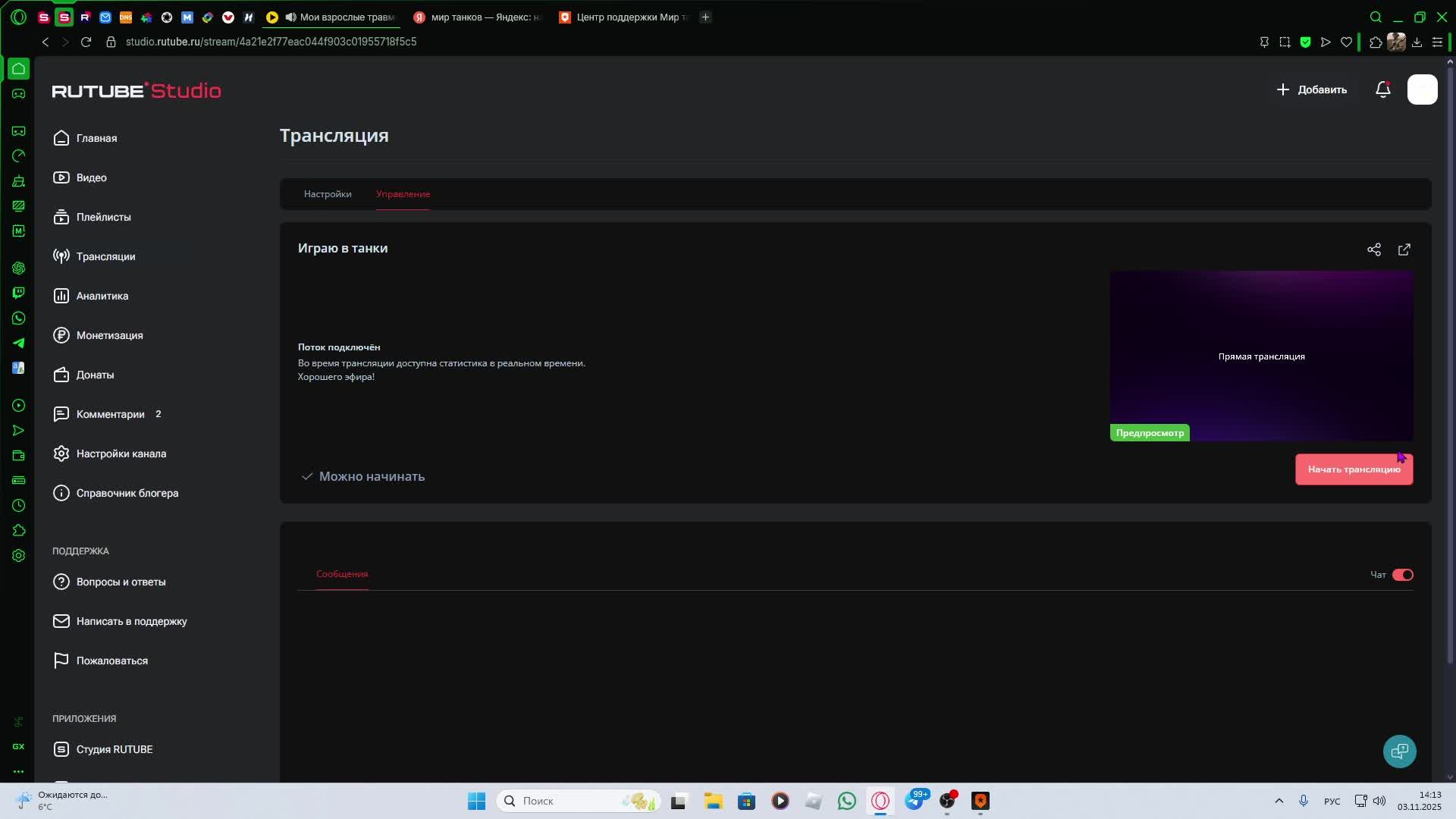The height and width of the screenshot is (819, 1456).
Task: Open the notifications bell
Action: coord(1382,89)
